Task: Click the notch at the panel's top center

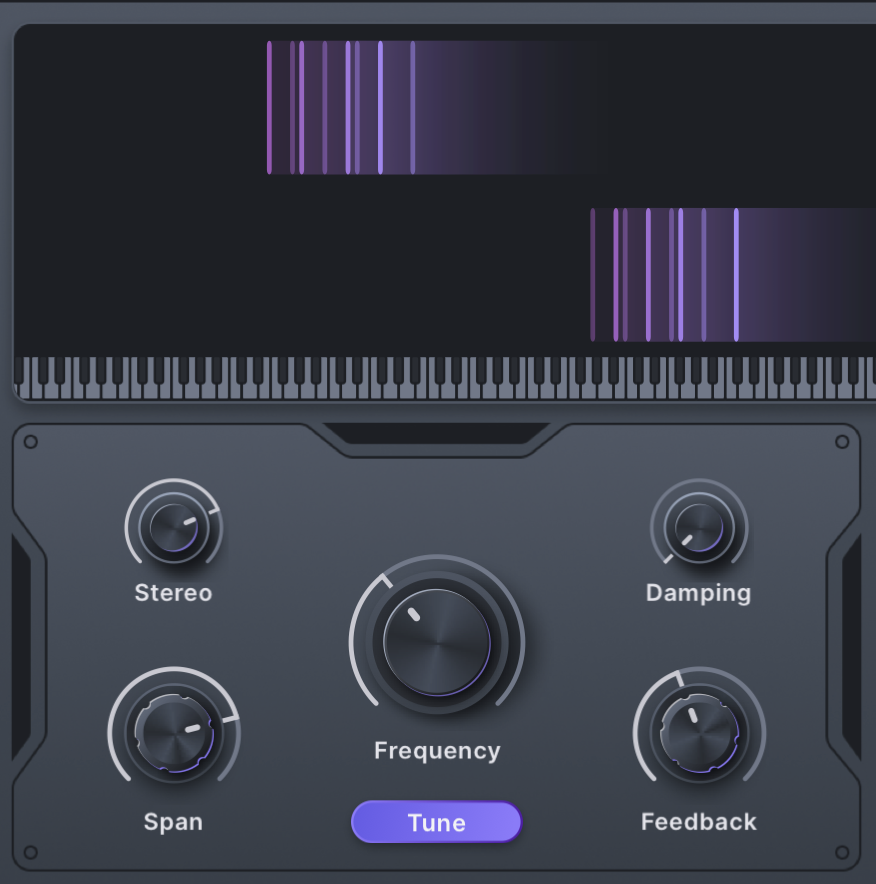Action: click(436, 434)
